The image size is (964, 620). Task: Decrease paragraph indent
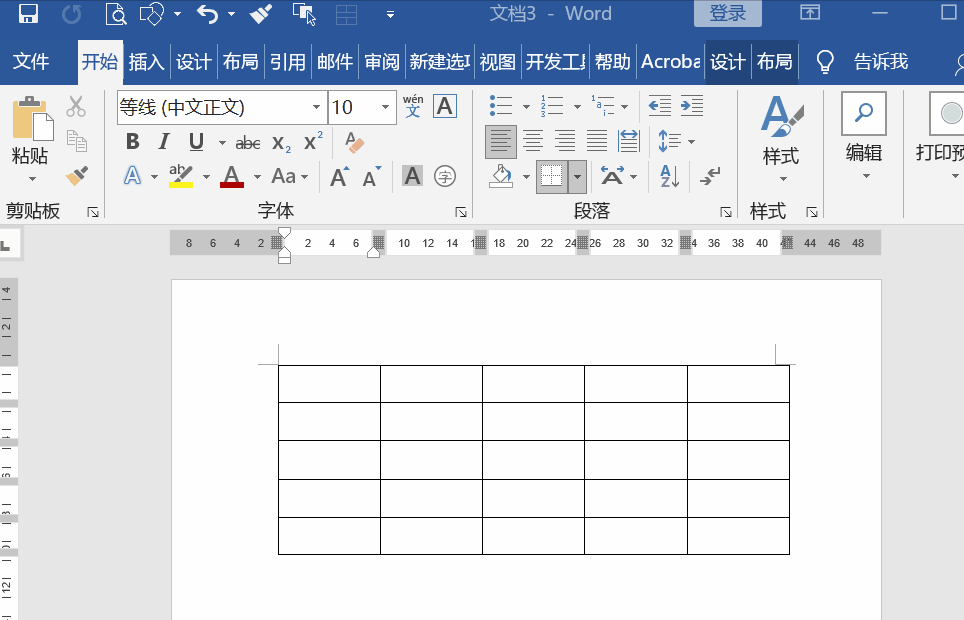[x=660, y=106]
